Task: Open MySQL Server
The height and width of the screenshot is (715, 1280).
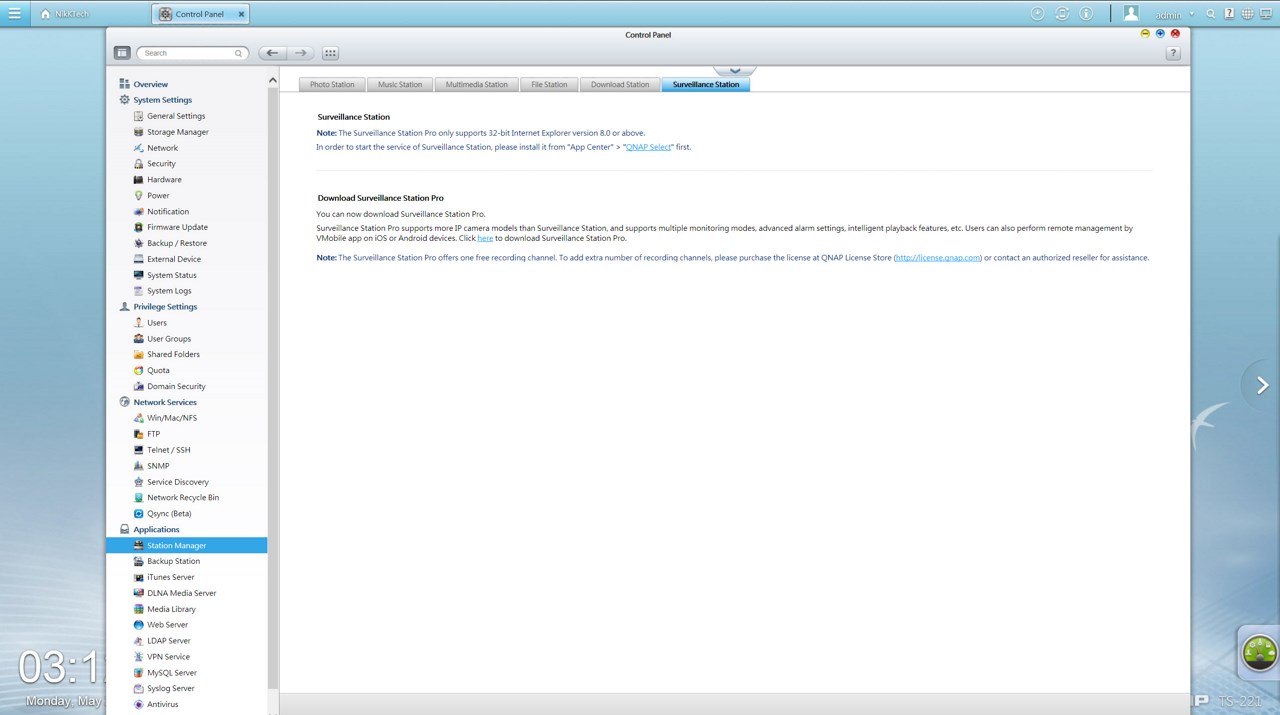Action: (x=172, y=673)
